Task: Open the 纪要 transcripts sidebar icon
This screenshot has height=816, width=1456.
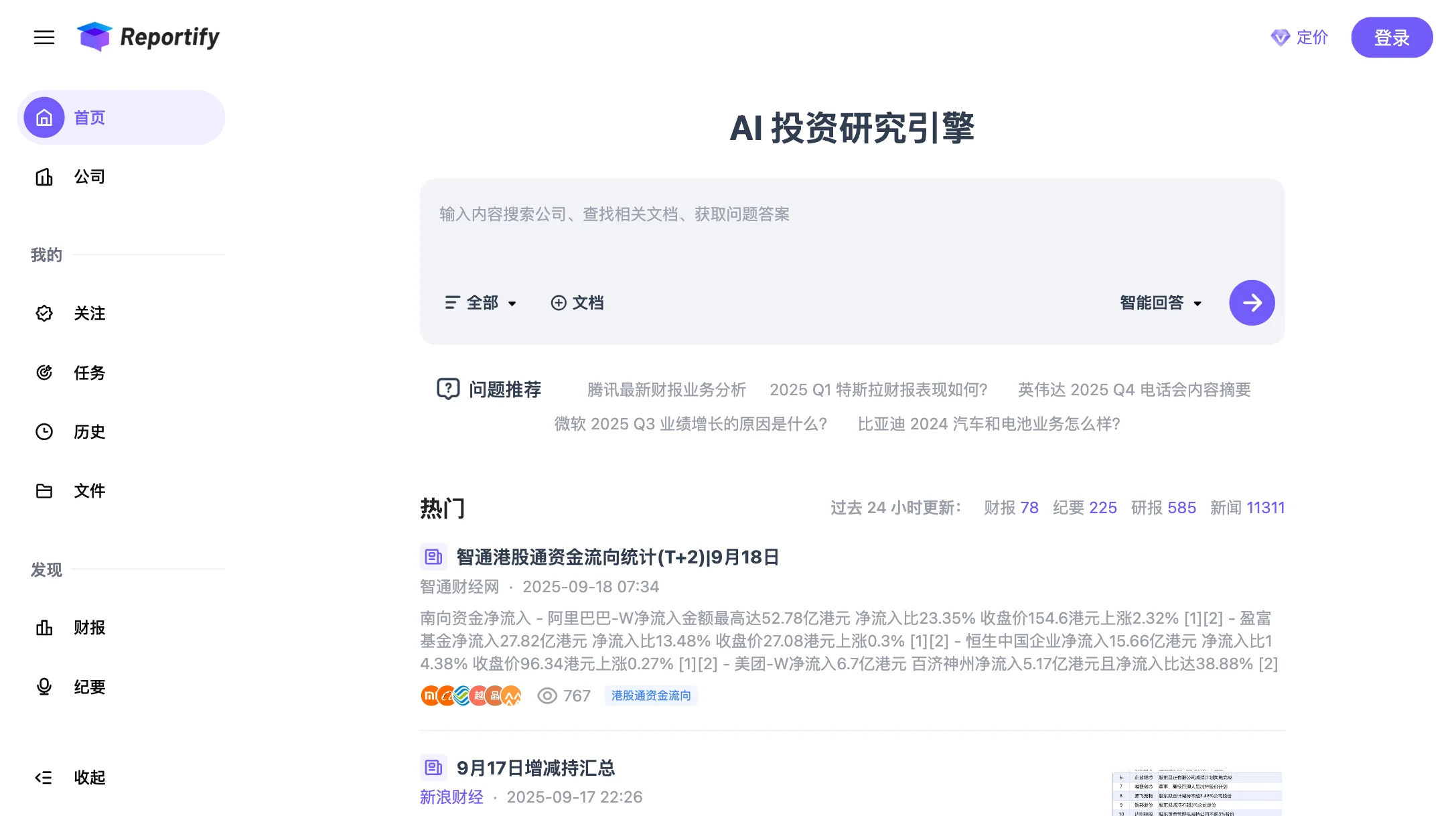Action: (x=44, y=687)
